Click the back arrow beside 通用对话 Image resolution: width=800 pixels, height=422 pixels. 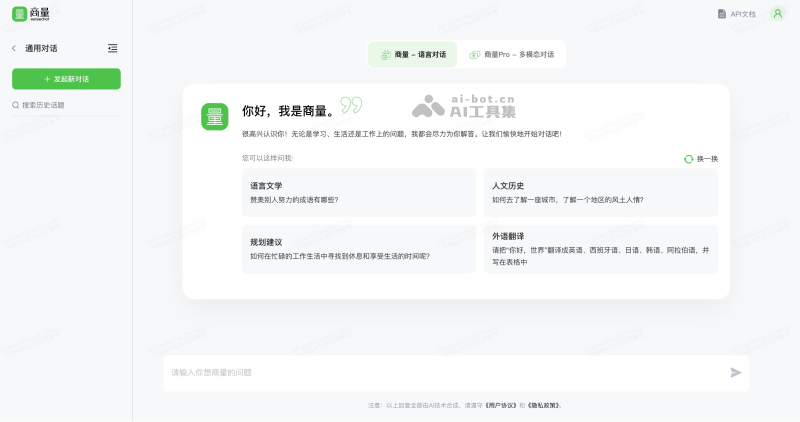[x=14, y=48]
